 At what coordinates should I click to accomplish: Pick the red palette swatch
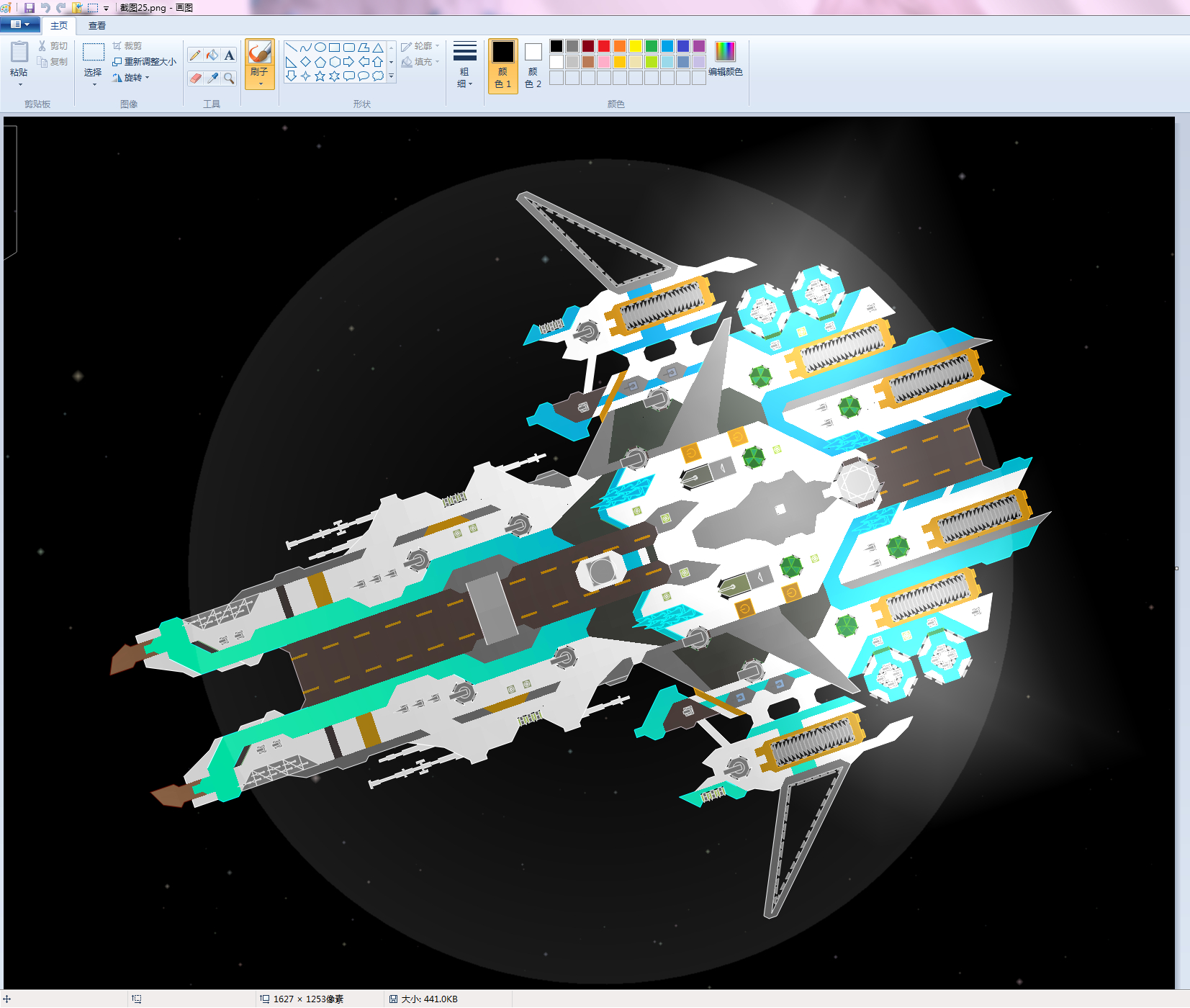coord(604,46)
